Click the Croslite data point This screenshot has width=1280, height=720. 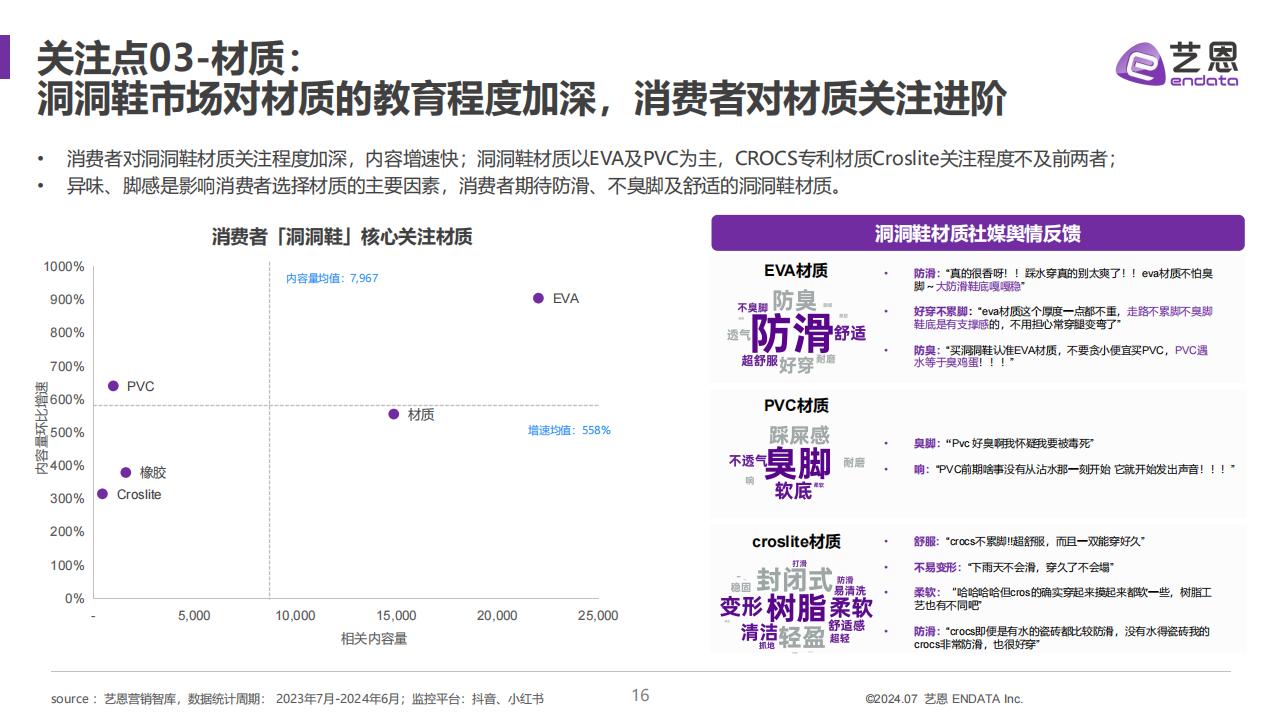(x=102, y=494)
